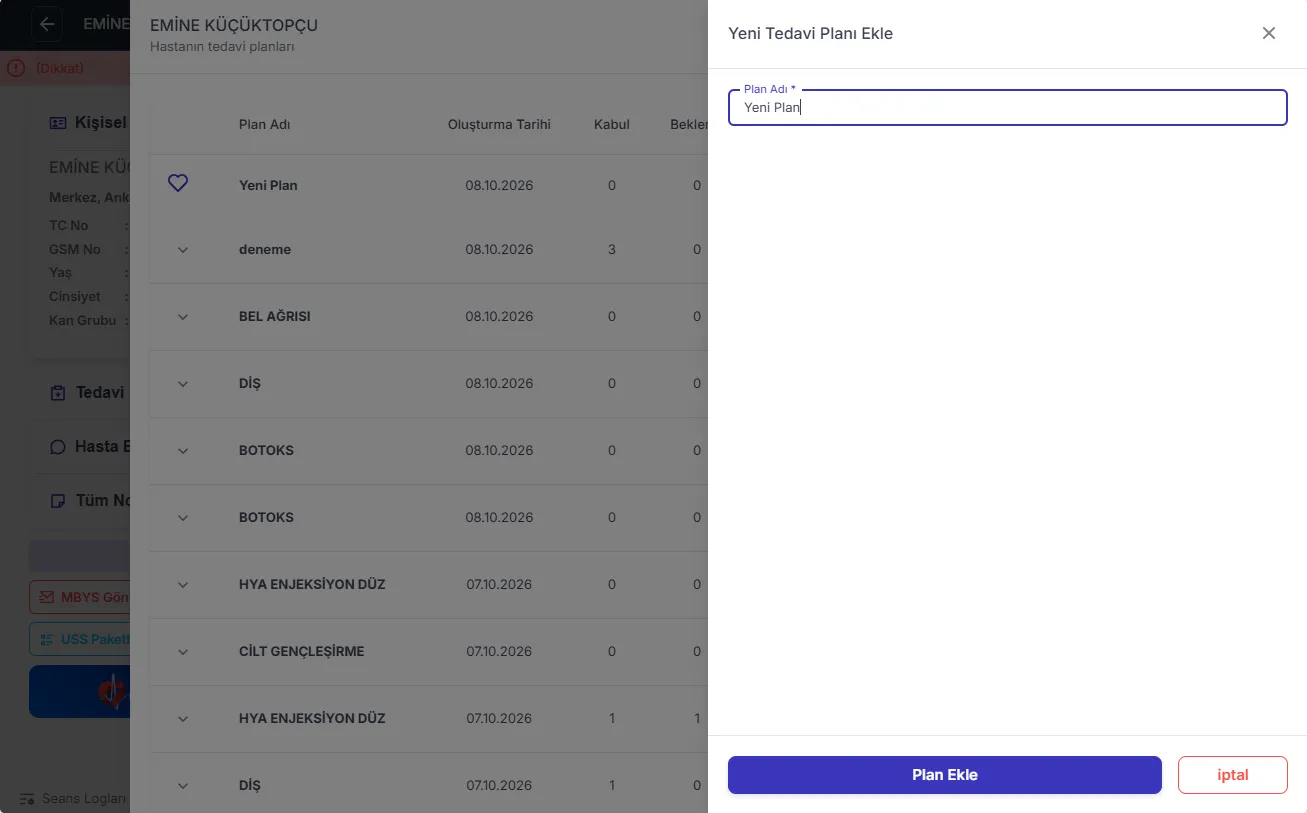The width and height of the screenshot is (1307, 813).
Task: Click the Seans Logları list icon
Action: (x=27, y=800)
